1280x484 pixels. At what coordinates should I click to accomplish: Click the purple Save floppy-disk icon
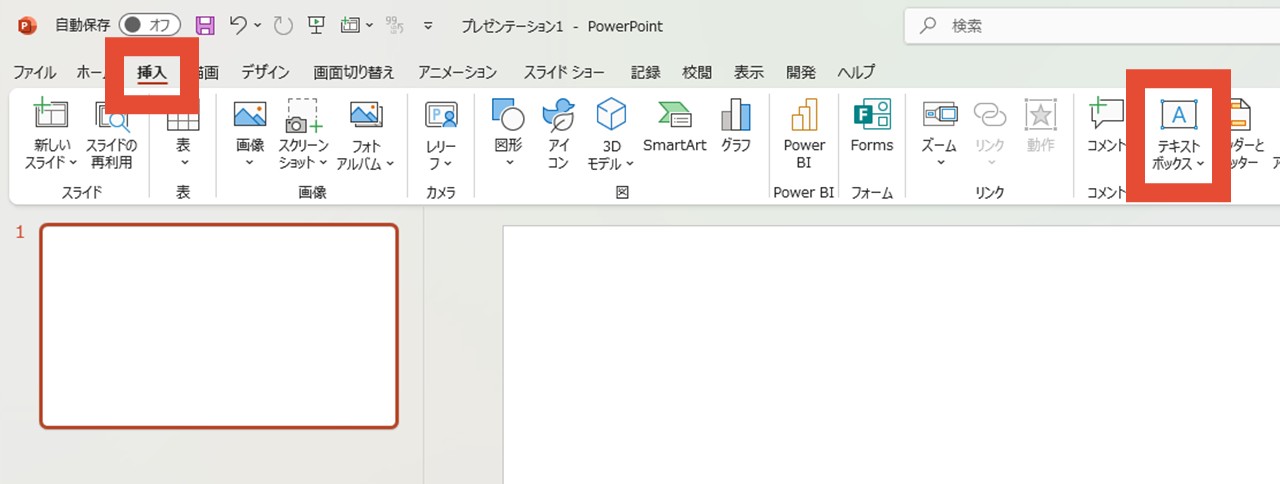(x=205, y=25)
